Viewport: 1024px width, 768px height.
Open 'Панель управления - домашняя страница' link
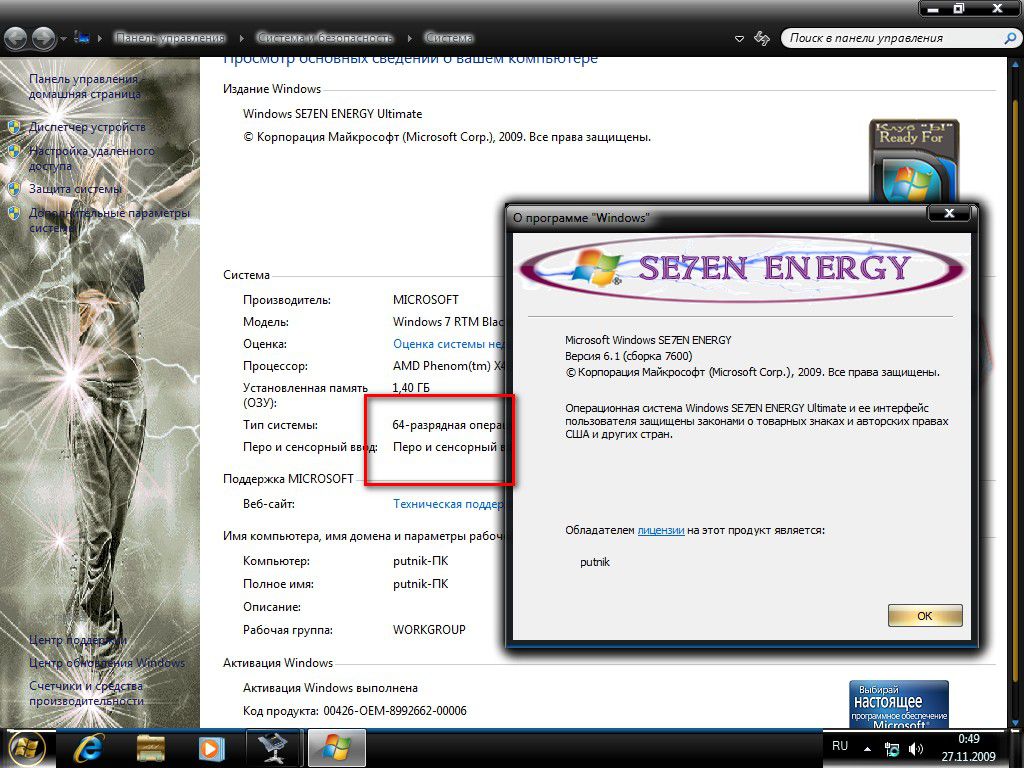(x=84, y=86)
